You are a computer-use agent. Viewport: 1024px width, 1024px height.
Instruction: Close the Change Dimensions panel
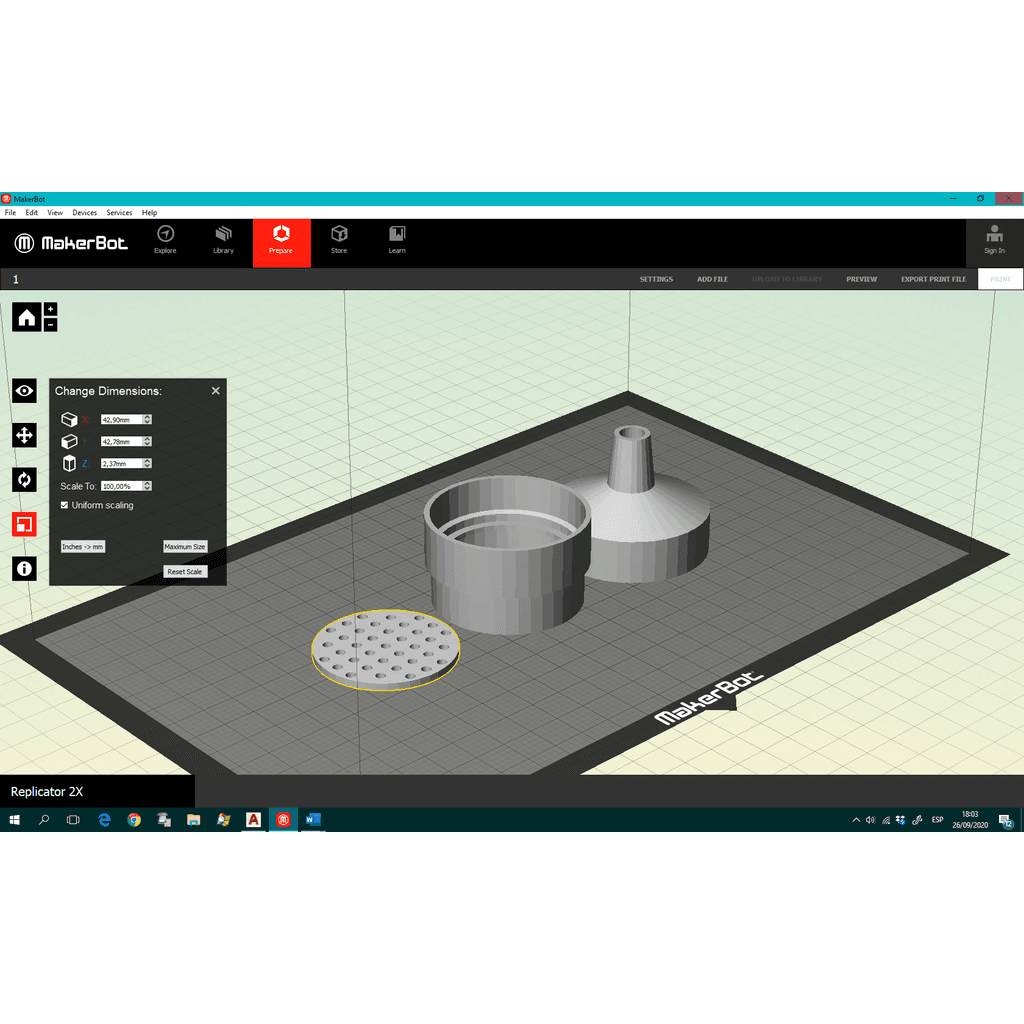click(216, 391)
